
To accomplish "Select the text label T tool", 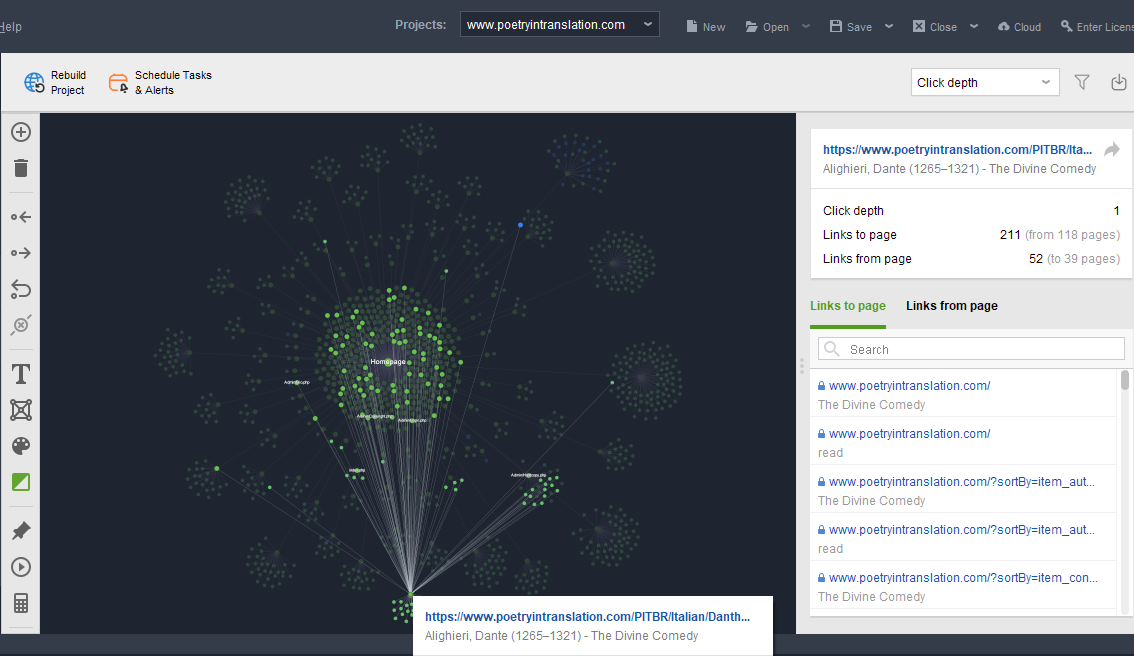I will tap(21, 374).
